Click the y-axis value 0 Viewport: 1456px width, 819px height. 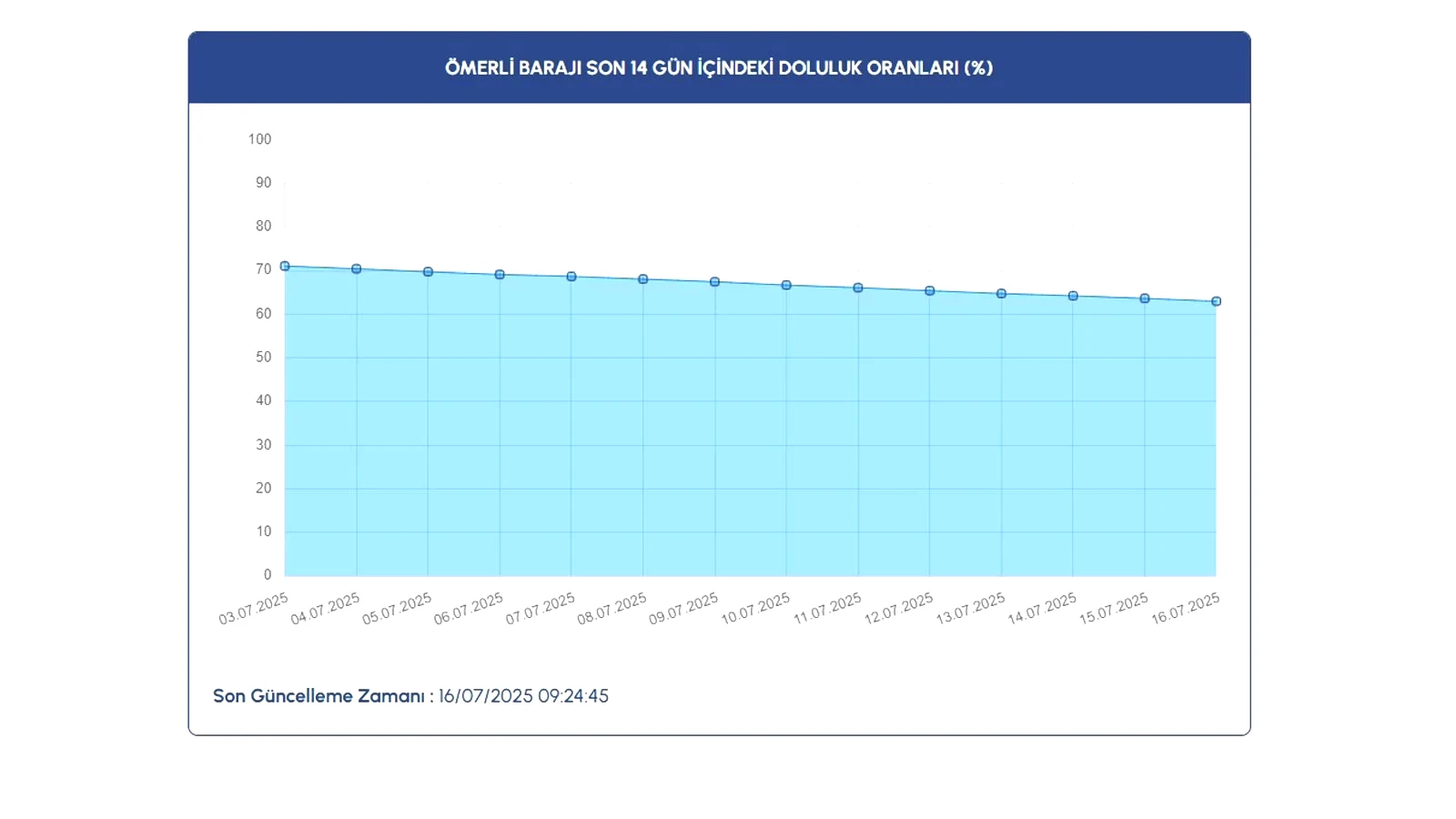(x=268, y=575)
